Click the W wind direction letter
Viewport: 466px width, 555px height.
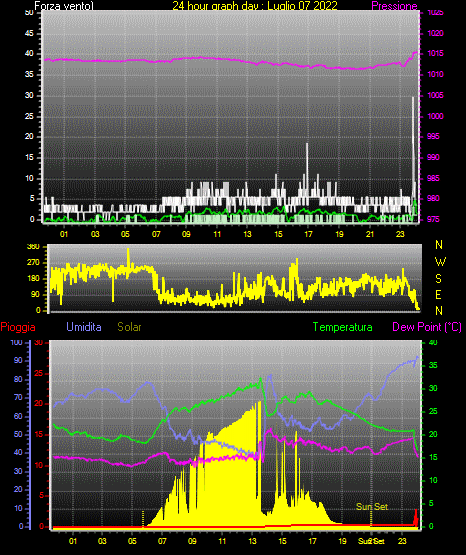tap(440, 262)
